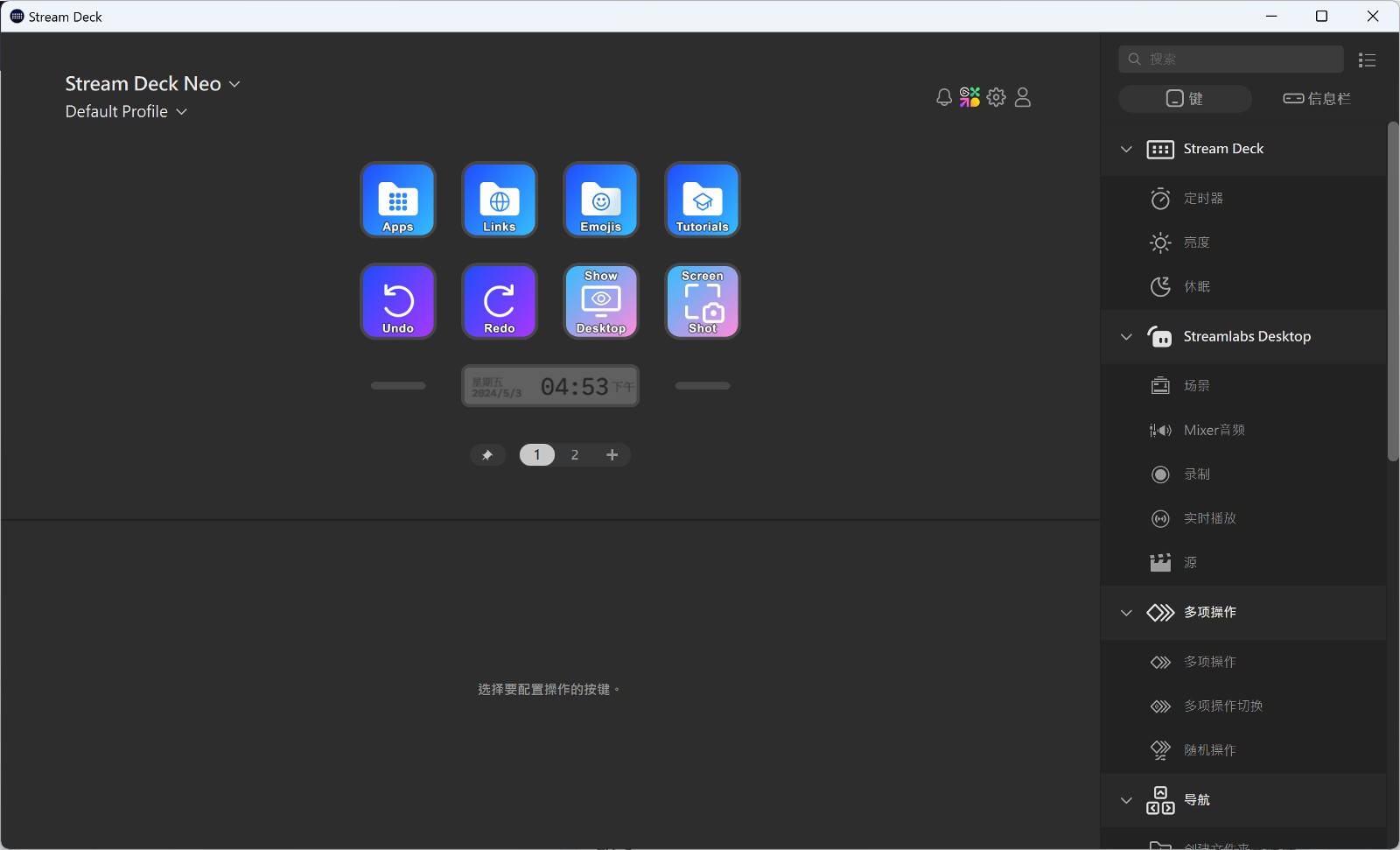Select the Redo key

click(x=500, y=301)
